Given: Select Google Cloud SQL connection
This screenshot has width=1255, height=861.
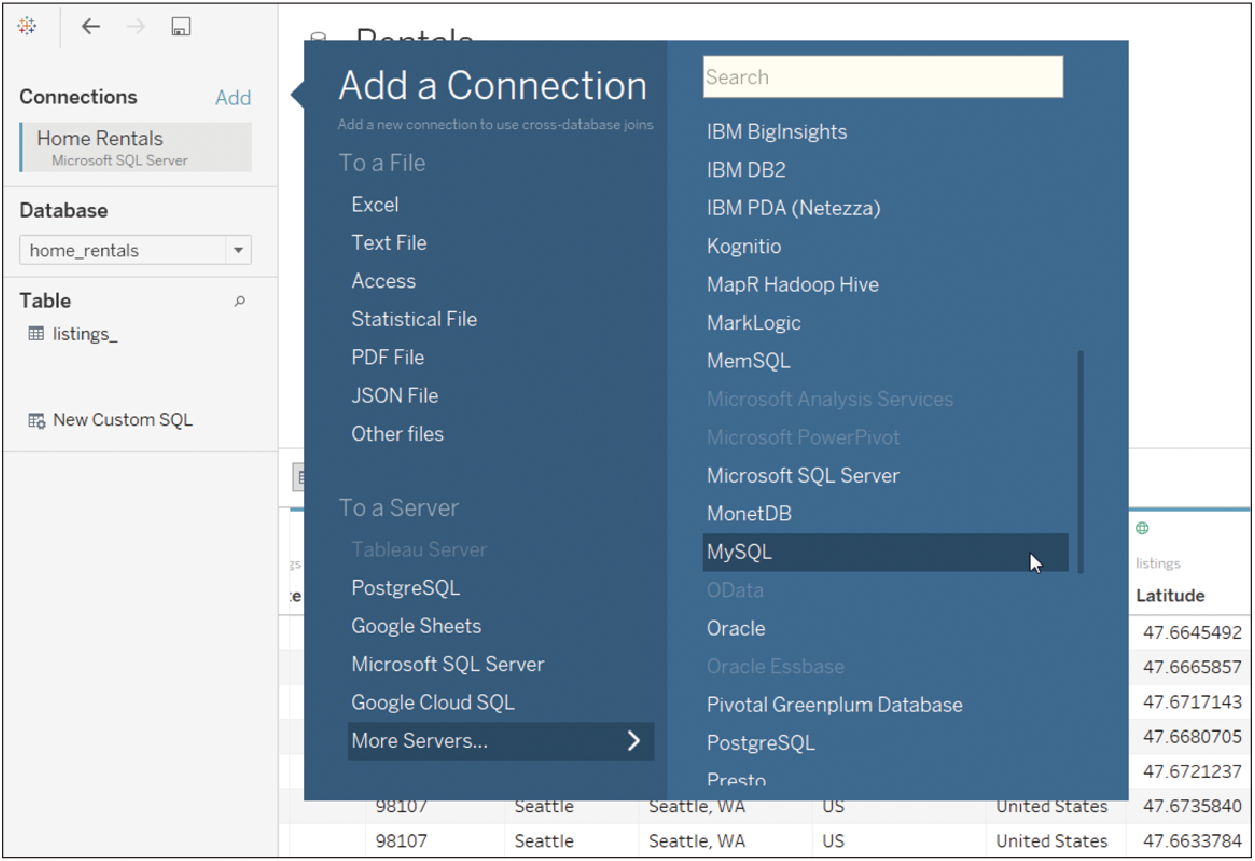Looking at the screenshot, I should pos(433,702).
